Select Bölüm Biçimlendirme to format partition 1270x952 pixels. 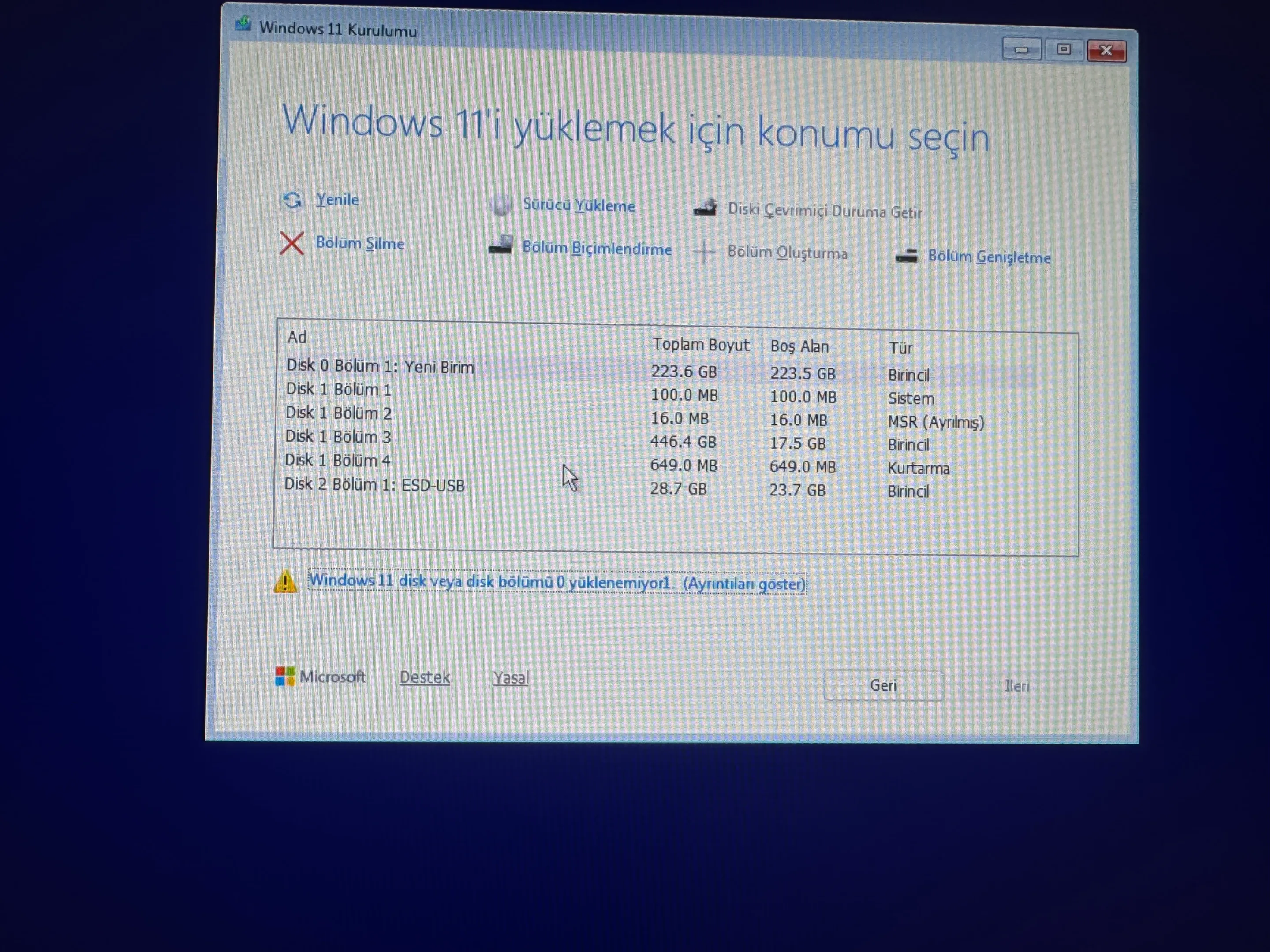click(597, 249)
